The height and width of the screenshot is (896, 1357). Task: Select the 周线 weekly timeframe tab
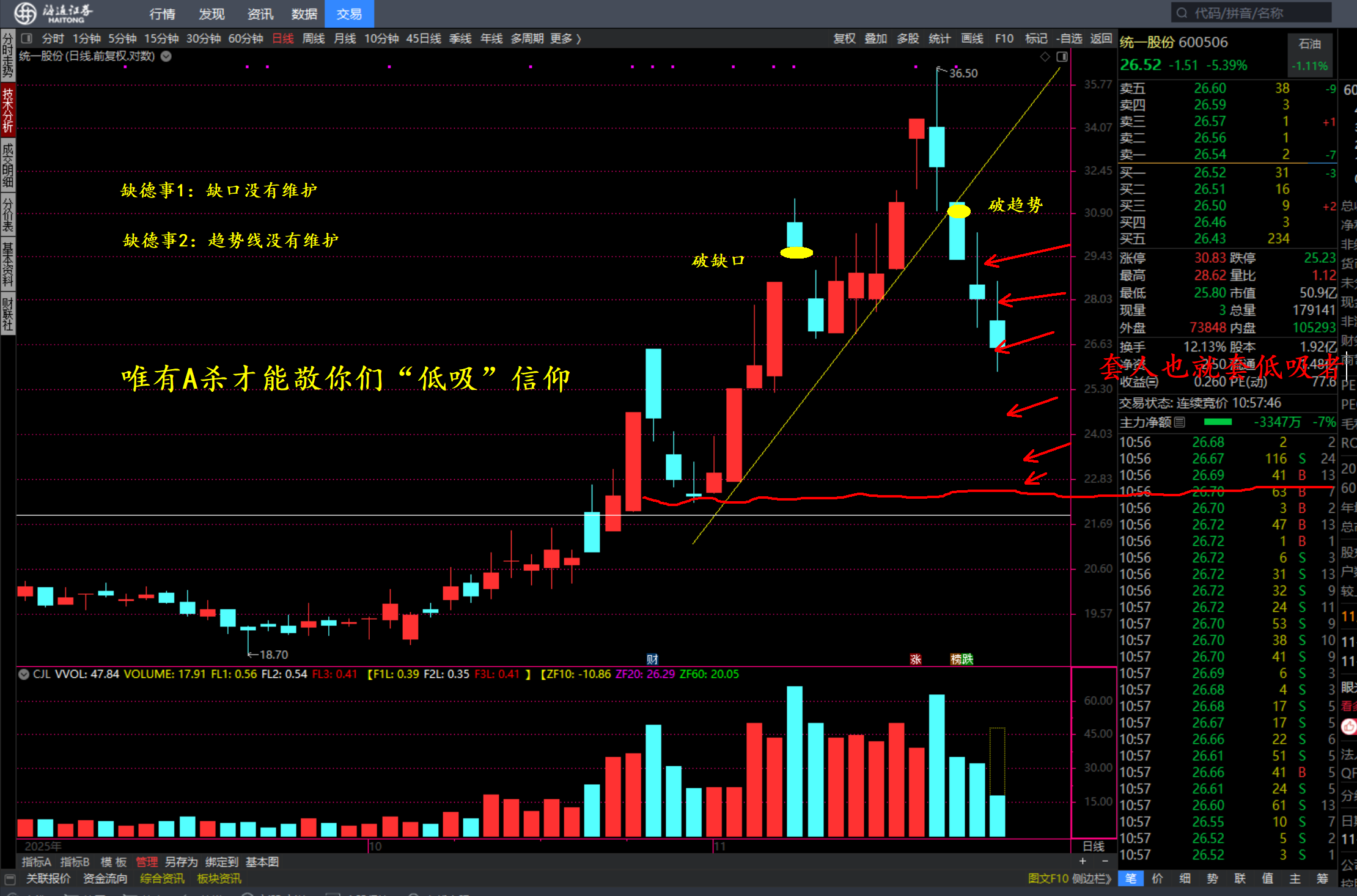[314, 39]
